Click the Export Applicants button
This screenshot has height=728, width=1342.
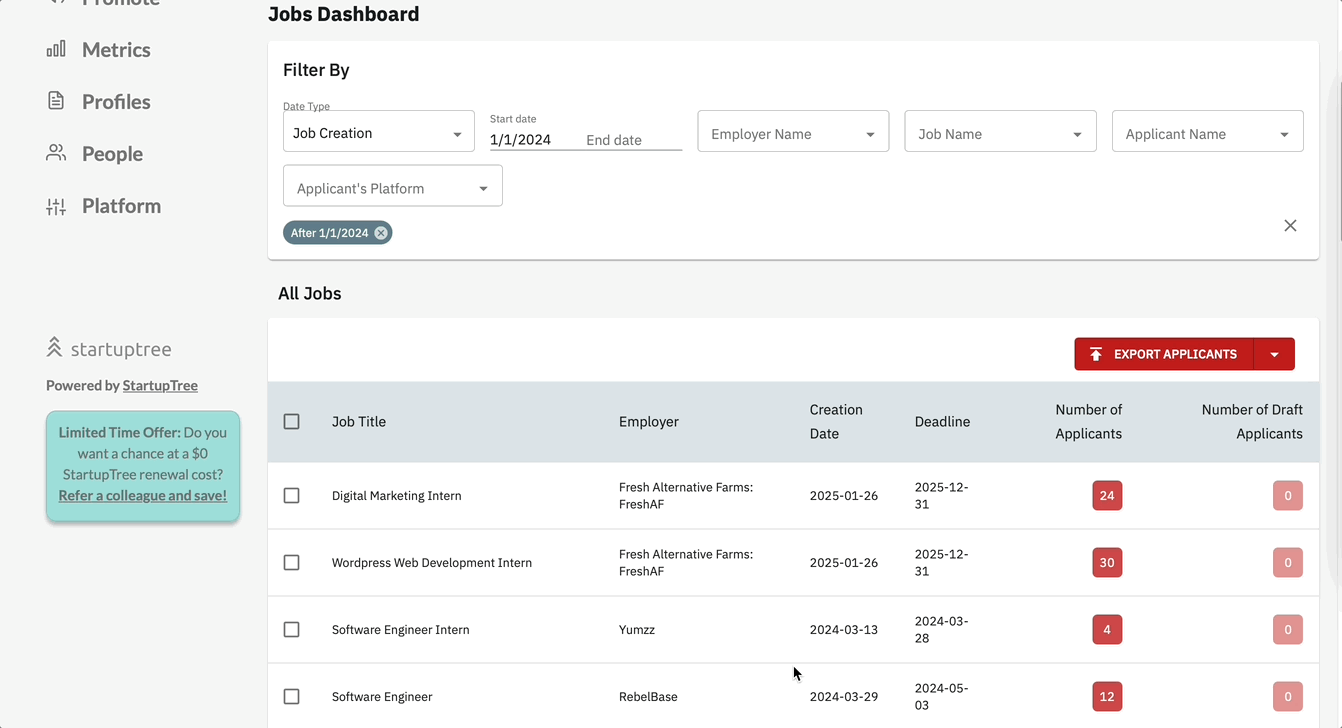point(1164,354)
